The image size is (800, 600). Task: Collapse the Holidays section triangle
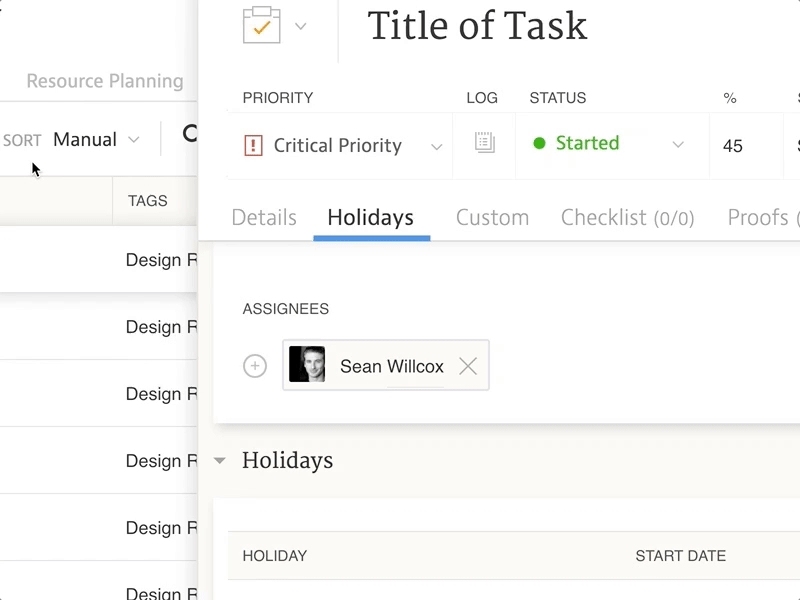[x=220, y=461]
